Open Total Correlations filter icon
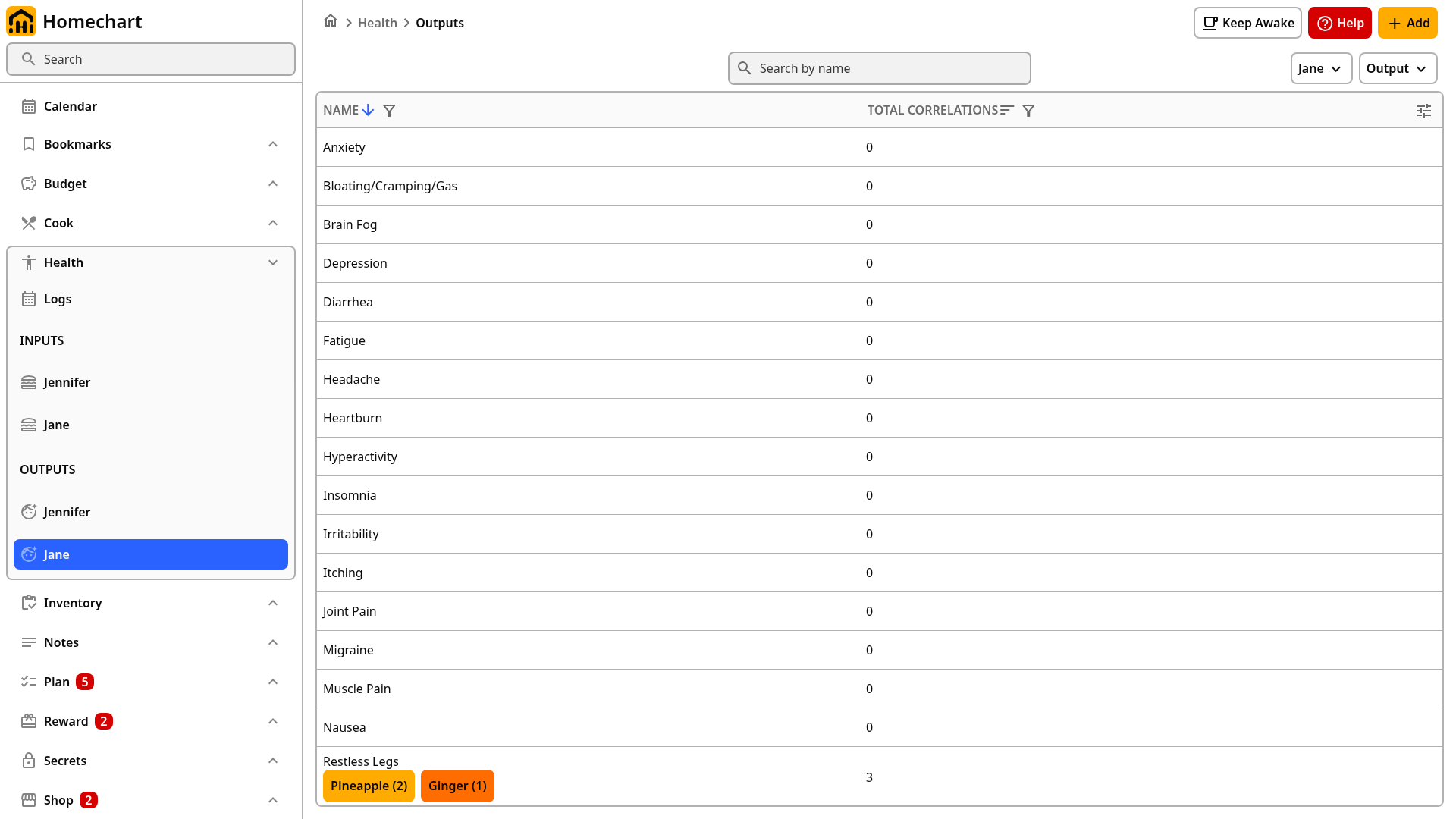This screenshot has width=1456, height=819. [x=1028, y=111]
